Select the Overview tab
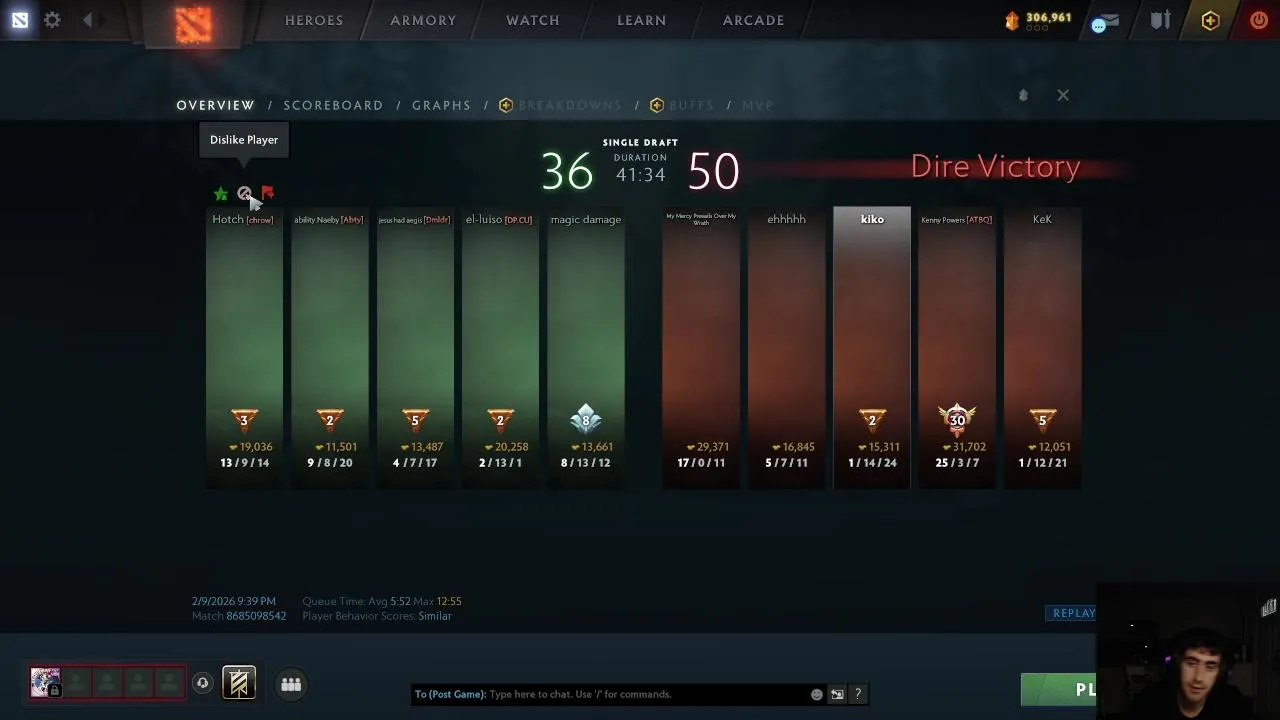1280x720 pixels. click(215, 105)
